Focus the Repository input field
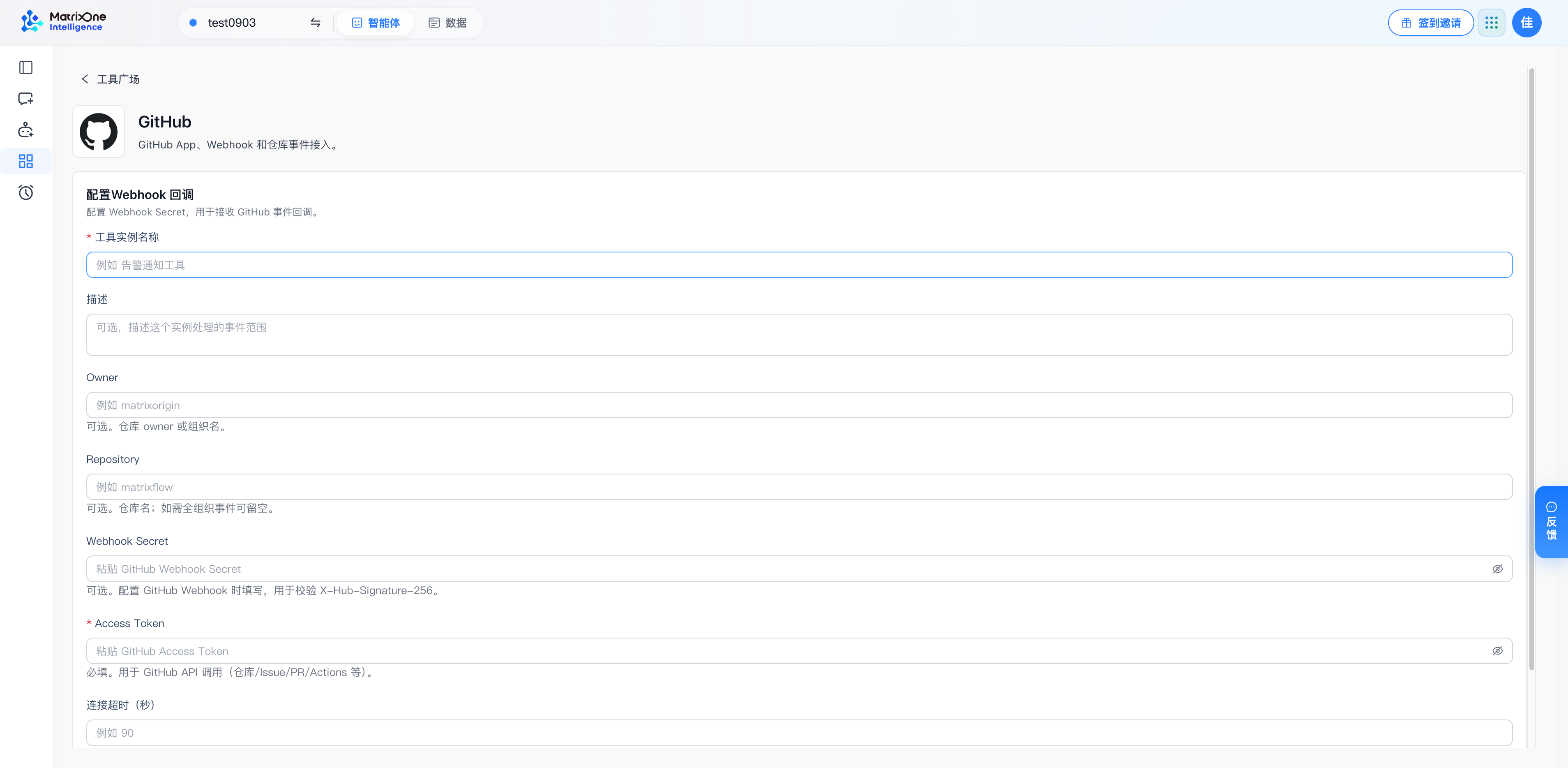Image resolution: width=1568 pixels, height=768 pixels. click(x=799, y=487)
